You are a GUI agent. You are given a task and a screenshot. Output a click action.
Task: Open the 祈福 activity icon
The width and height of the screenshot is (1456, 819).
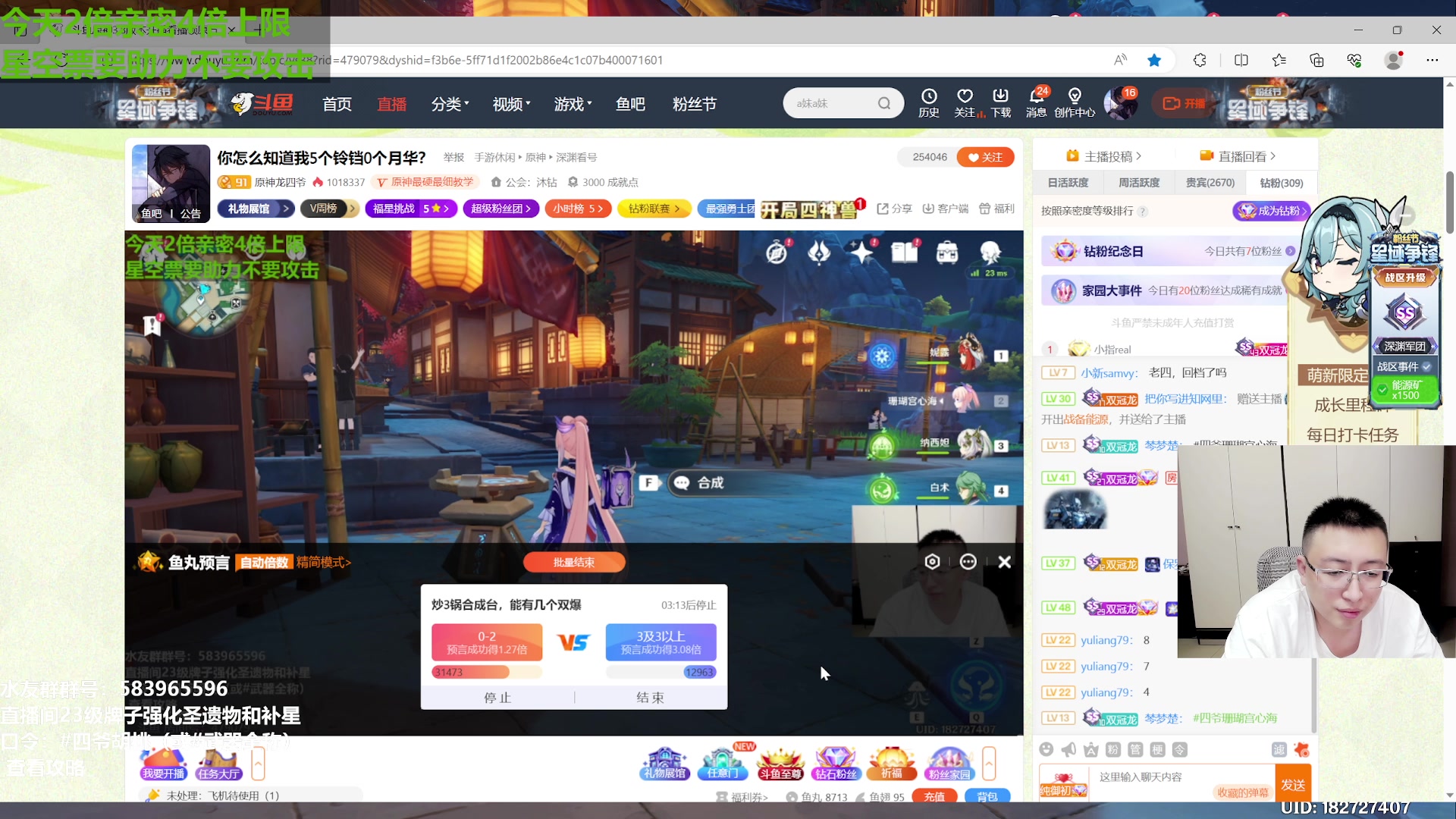pyautogui.click(x=892, y=764)
